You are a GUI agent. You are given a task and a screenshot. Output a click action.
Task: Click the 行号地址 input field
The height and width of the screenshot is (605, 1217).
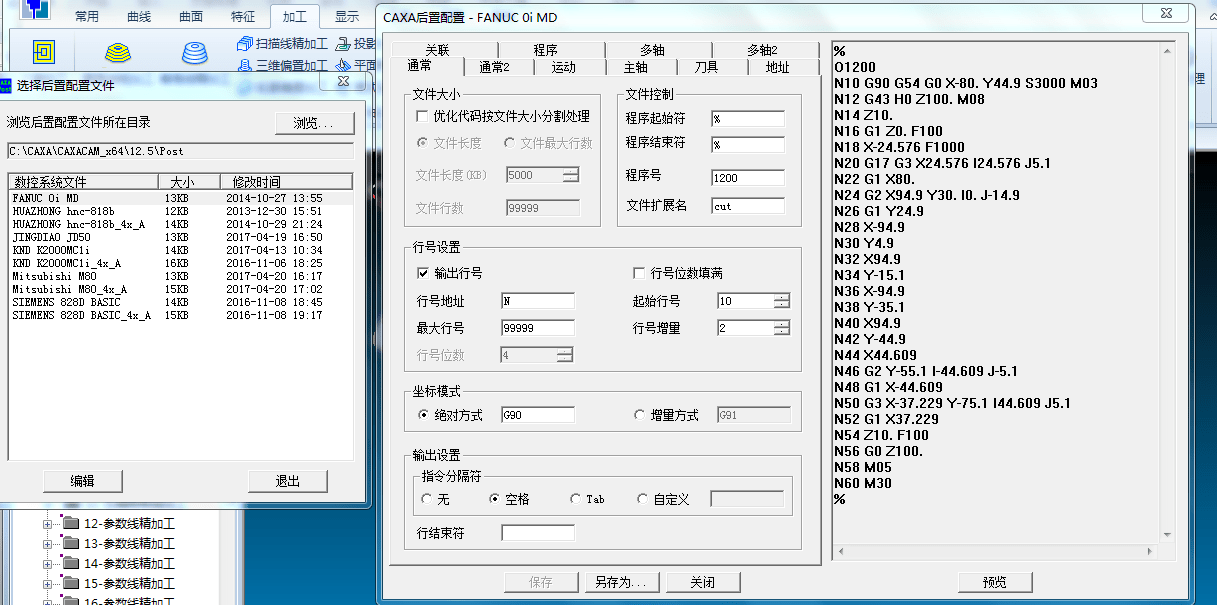(538, 301)
